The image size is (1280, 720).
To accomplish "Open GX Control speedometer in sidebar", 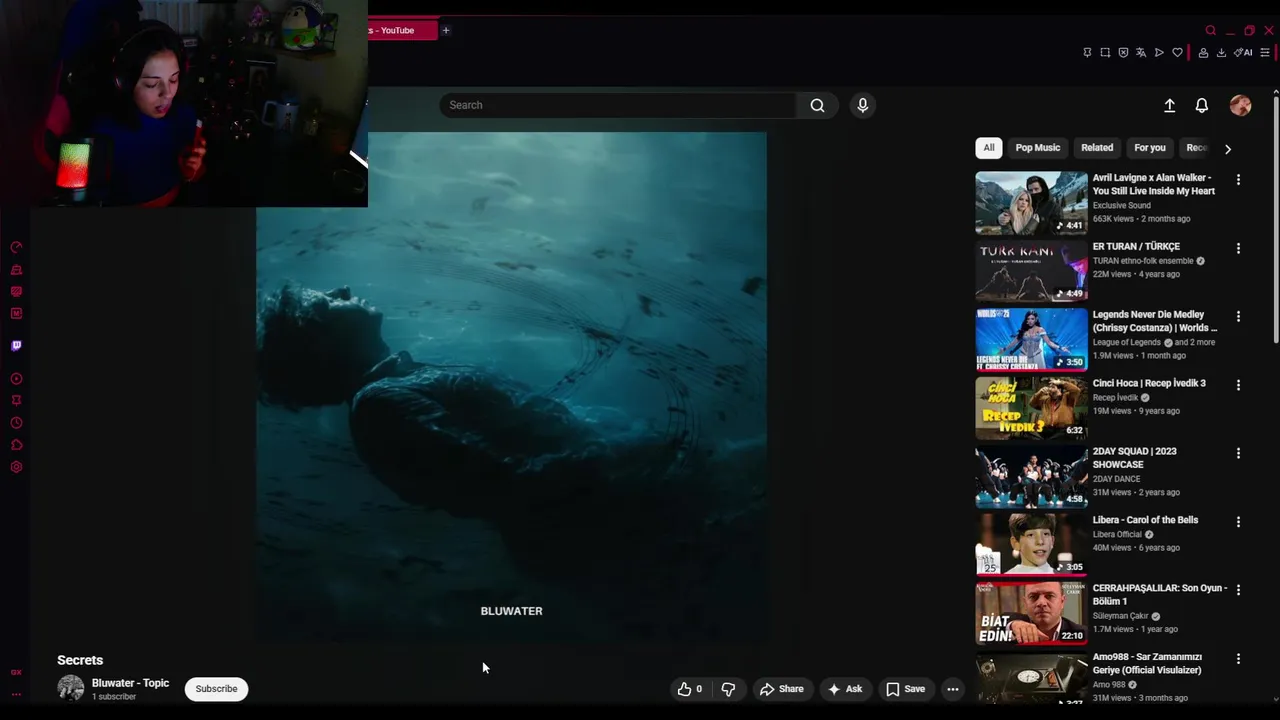I will (16, 247).
